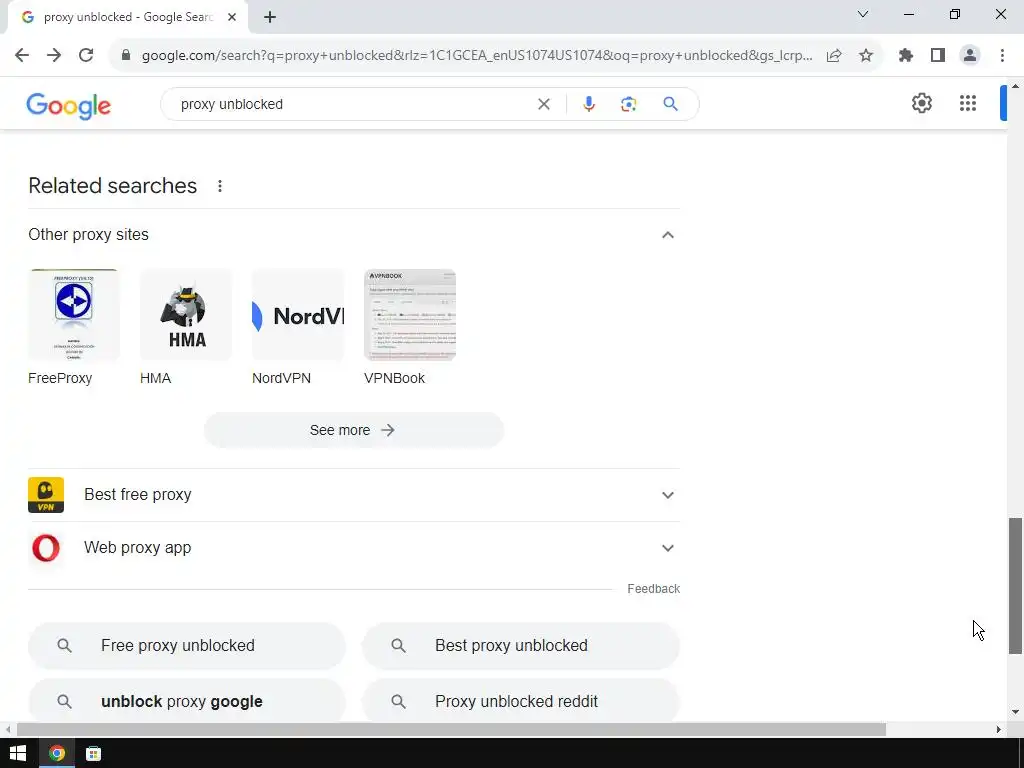The width and height of the screenshot is (1024, 768).
Task: Go to Google homepage via logo
Action: tap(69, 105)
